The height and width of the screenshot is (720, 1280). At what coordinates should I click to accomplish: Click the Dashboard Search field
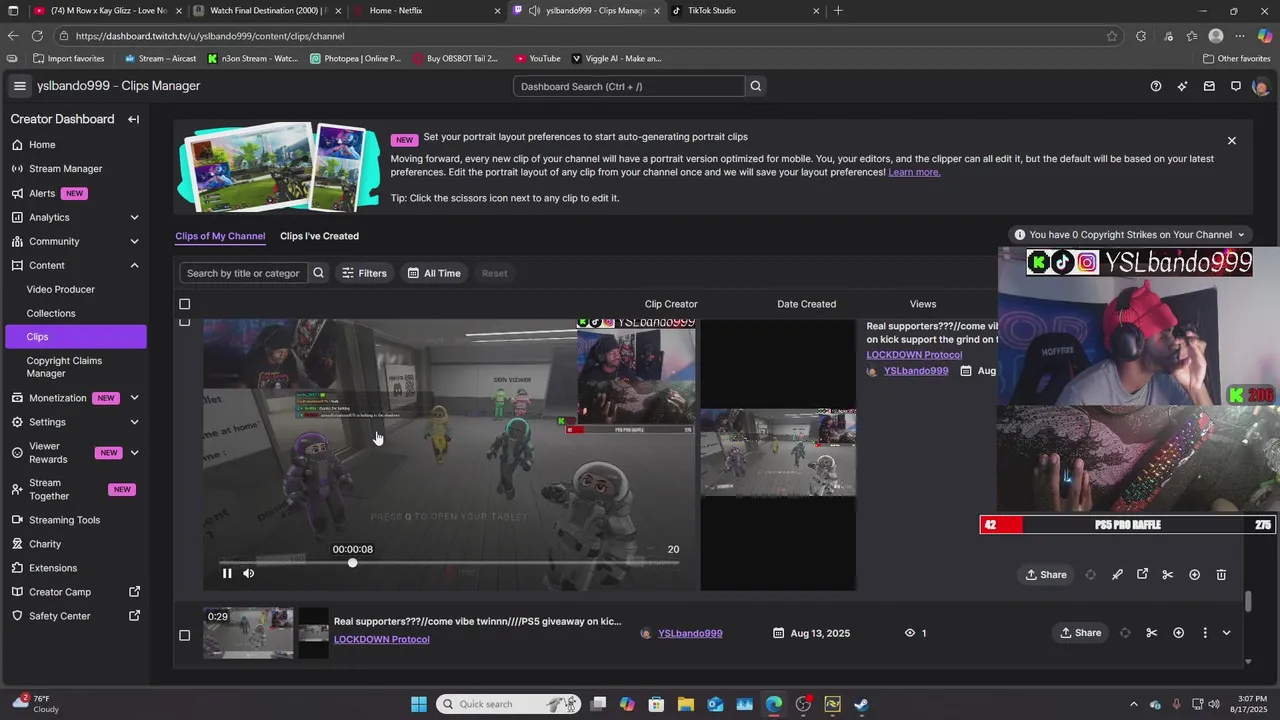click(630, 86)
